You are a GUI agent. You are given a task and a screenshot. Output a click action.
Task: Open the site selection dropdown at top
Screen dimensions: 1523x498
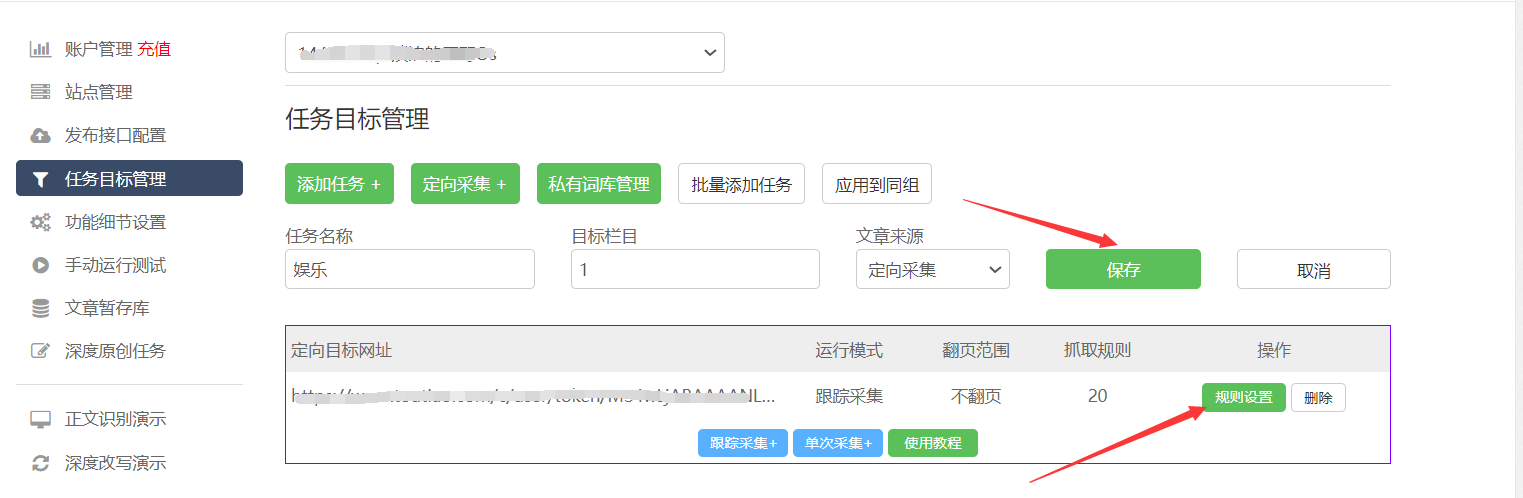click(504, 53)
